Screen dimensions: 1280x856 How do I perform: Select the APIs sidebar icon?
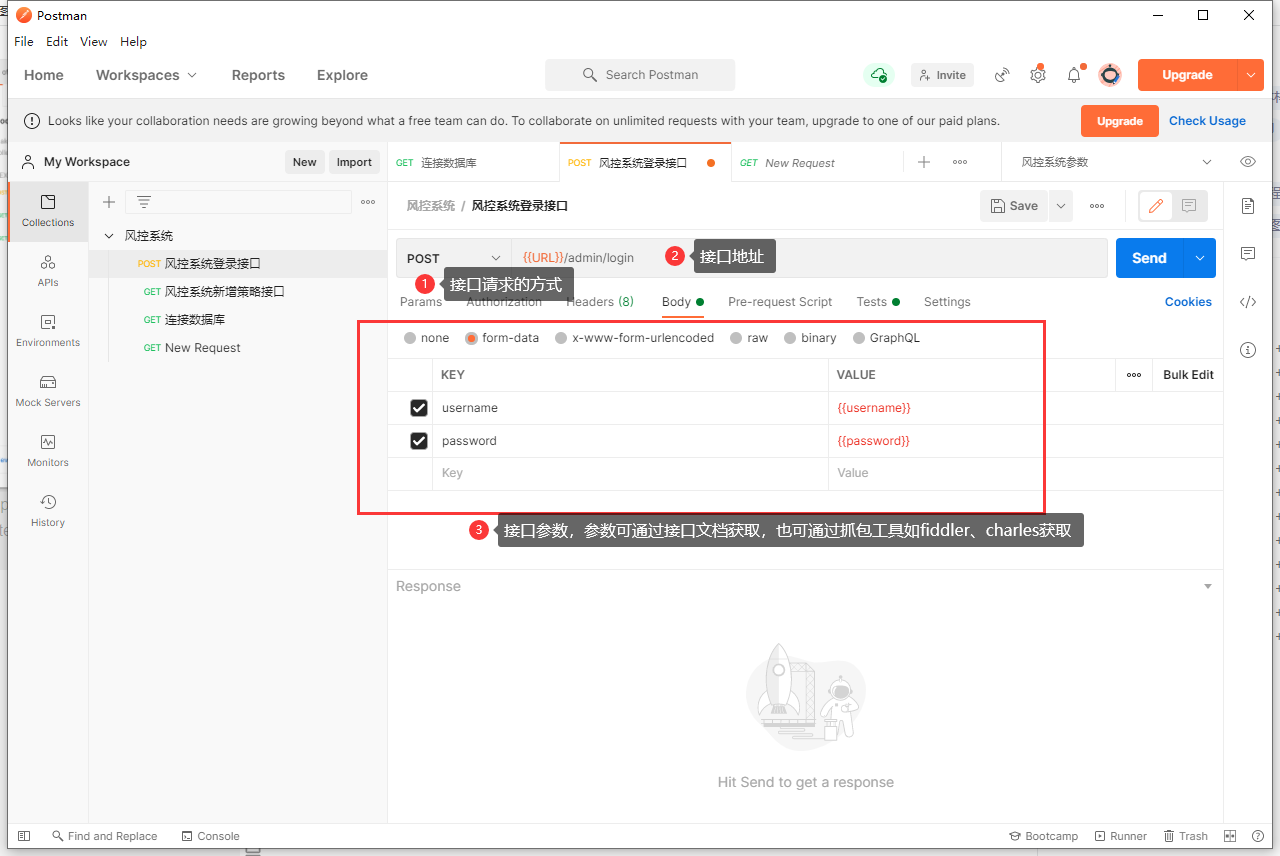[47, 271]
